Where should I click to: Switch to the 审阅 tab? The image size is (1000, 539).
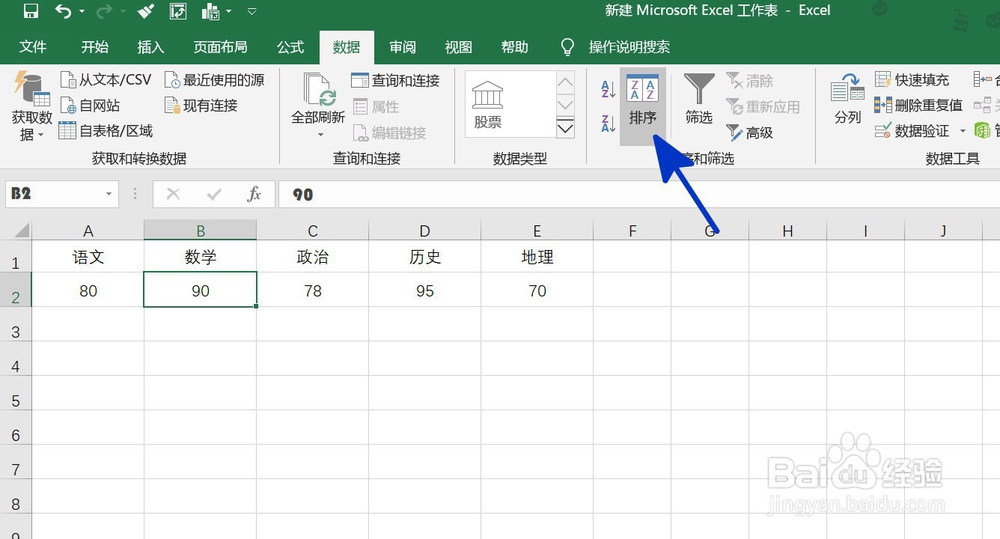click(x=402, y=47)
